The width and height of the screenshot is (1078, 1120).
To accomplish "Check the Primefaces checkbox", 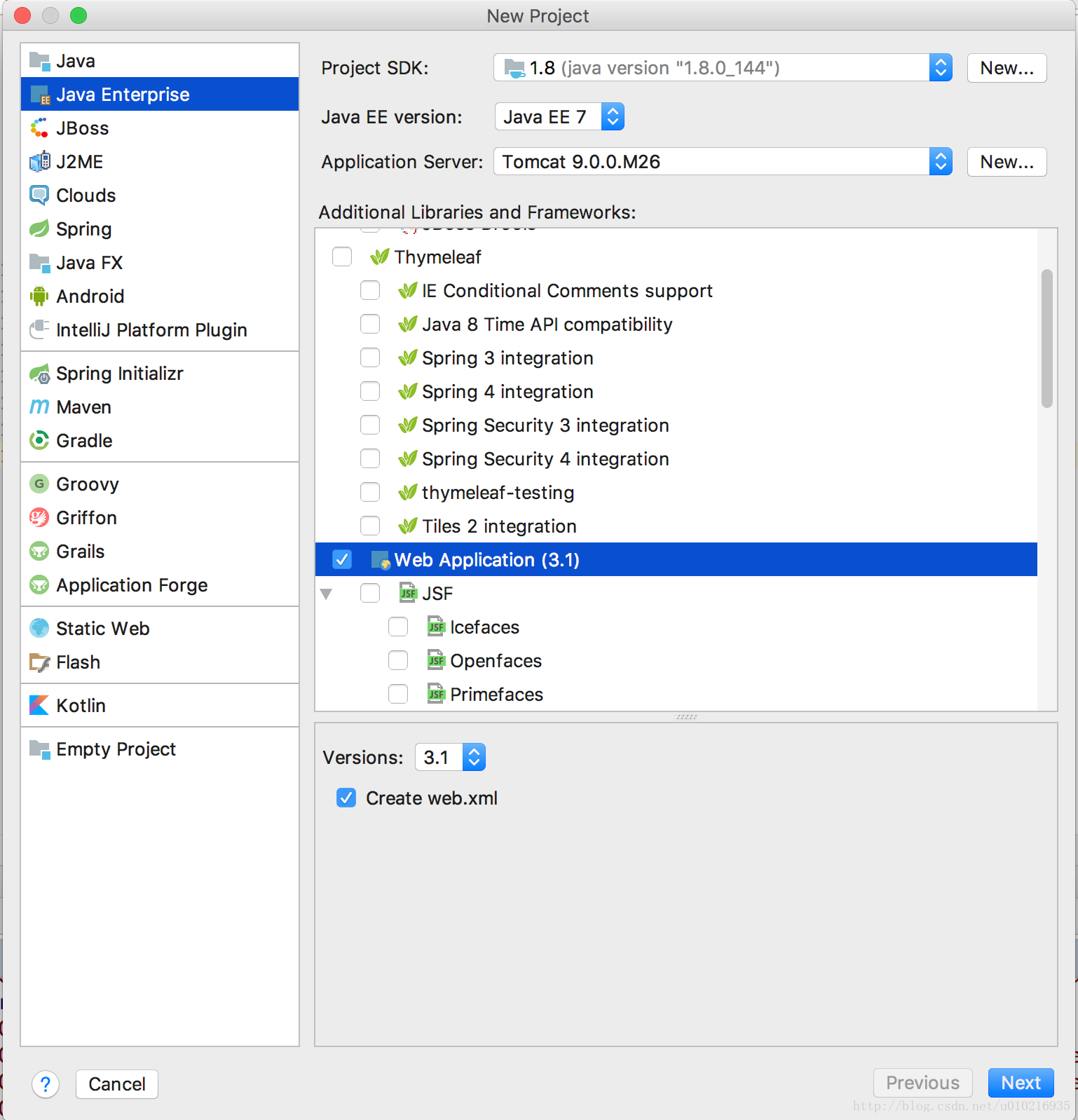I will (398, 695).
